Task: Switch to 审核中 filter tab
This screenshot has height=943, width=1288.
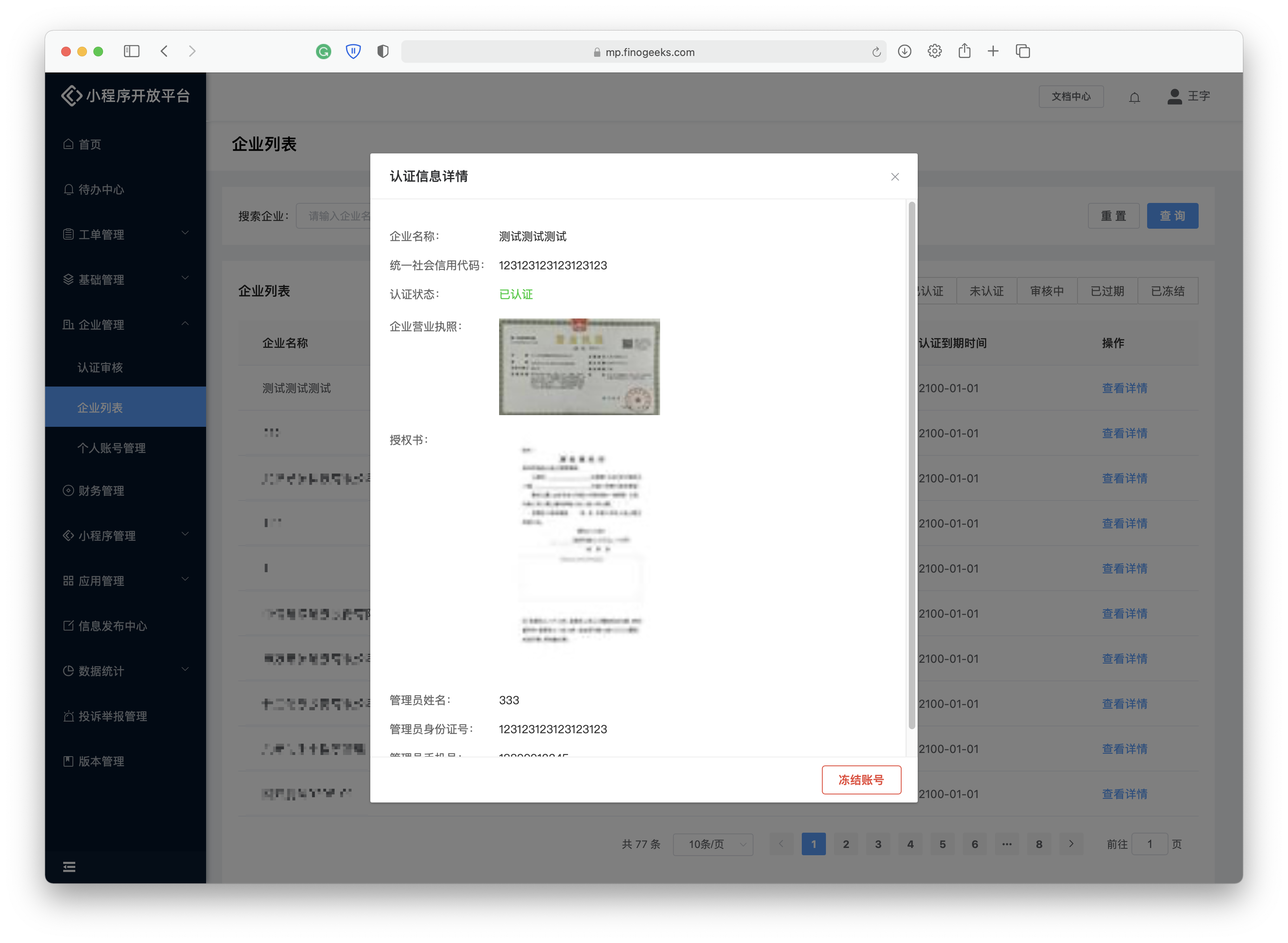Action: tap(1046, 291)
